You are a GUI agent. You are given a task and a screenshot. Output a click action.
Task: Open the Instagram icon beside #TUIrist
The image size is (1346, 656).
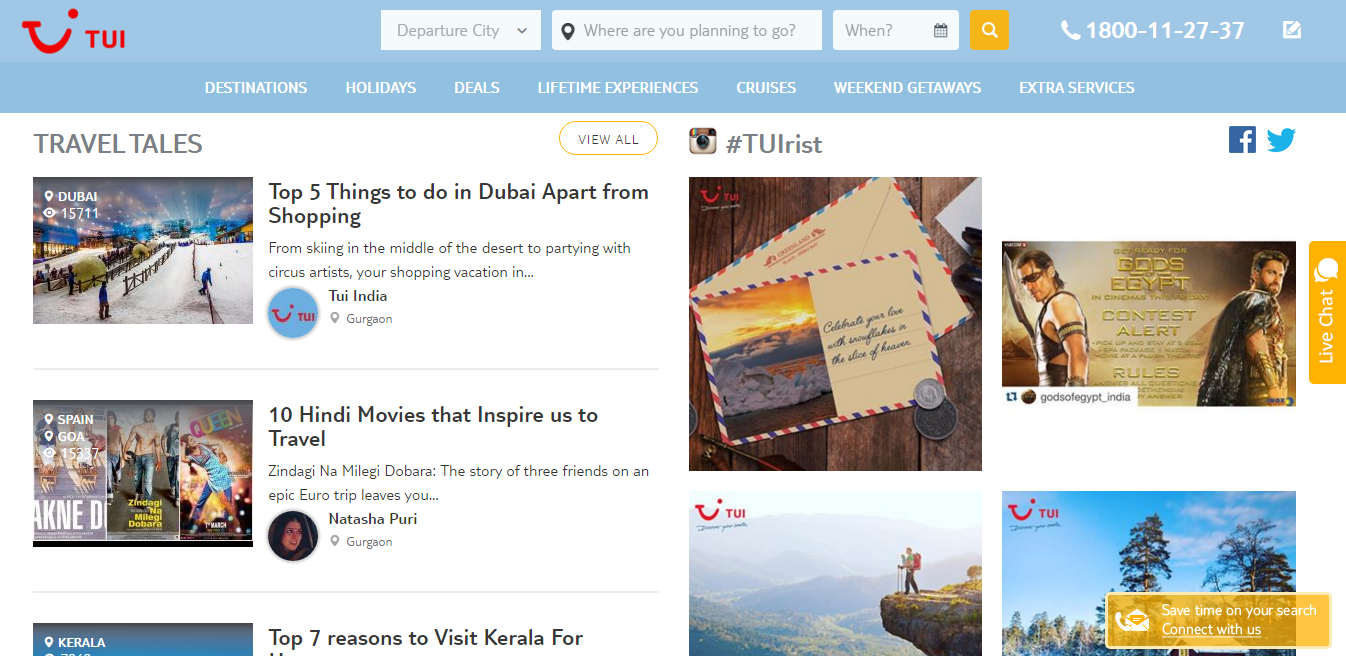(703, 141)
